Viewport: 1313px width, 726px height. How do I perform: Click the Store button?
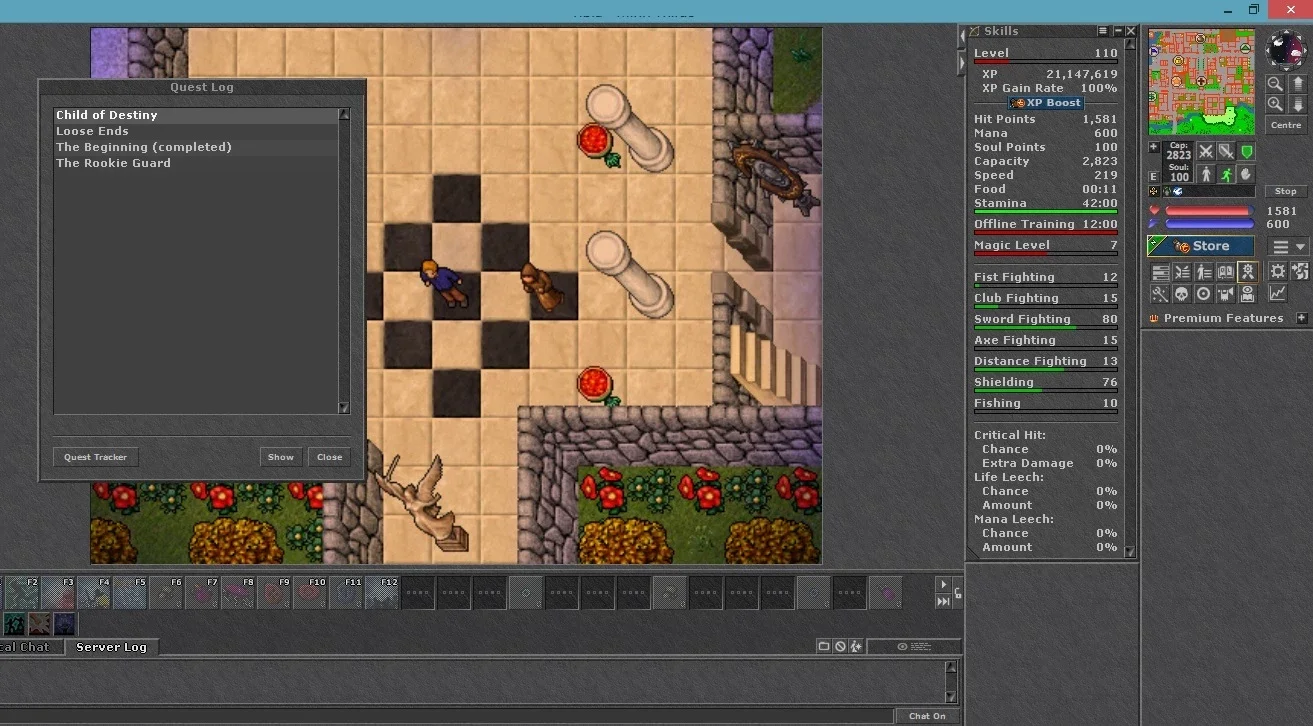1200,246
